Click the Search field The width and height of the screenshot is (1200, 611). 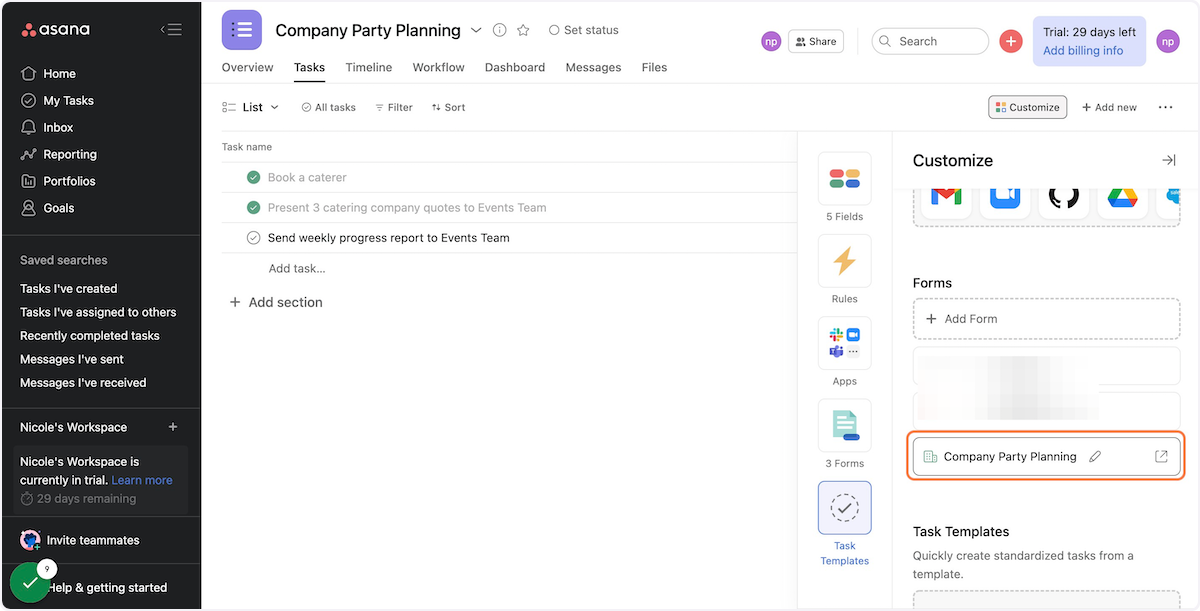930,41
